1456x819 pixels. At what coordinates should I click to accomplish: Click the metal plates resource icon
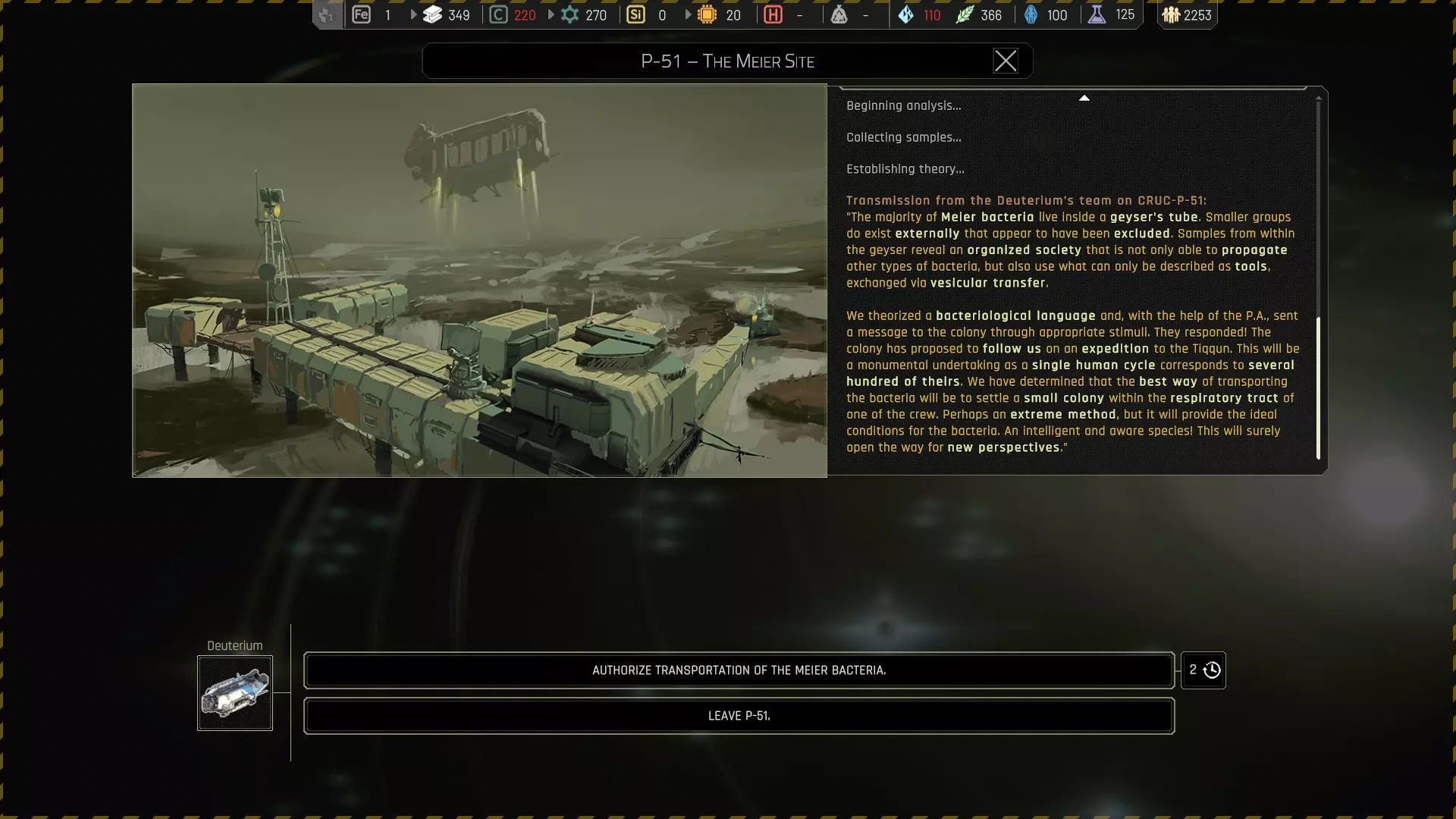432,14
